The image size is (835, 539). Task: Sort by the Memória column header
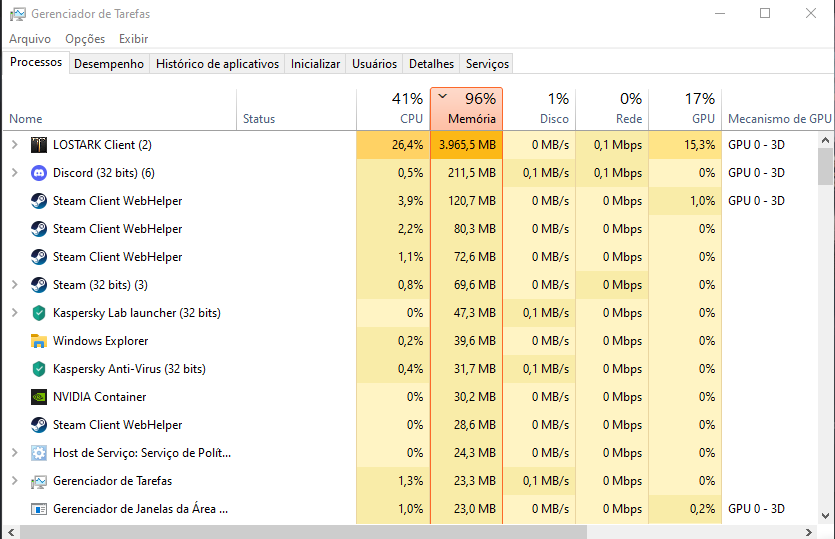tap(466, 109)
